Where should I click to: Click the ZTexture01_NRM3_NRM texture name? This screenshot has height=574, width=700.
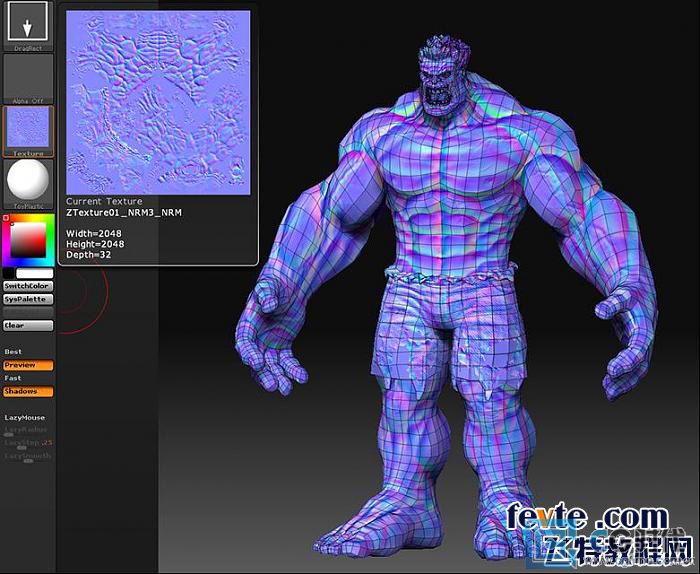[x=124, y=213]
